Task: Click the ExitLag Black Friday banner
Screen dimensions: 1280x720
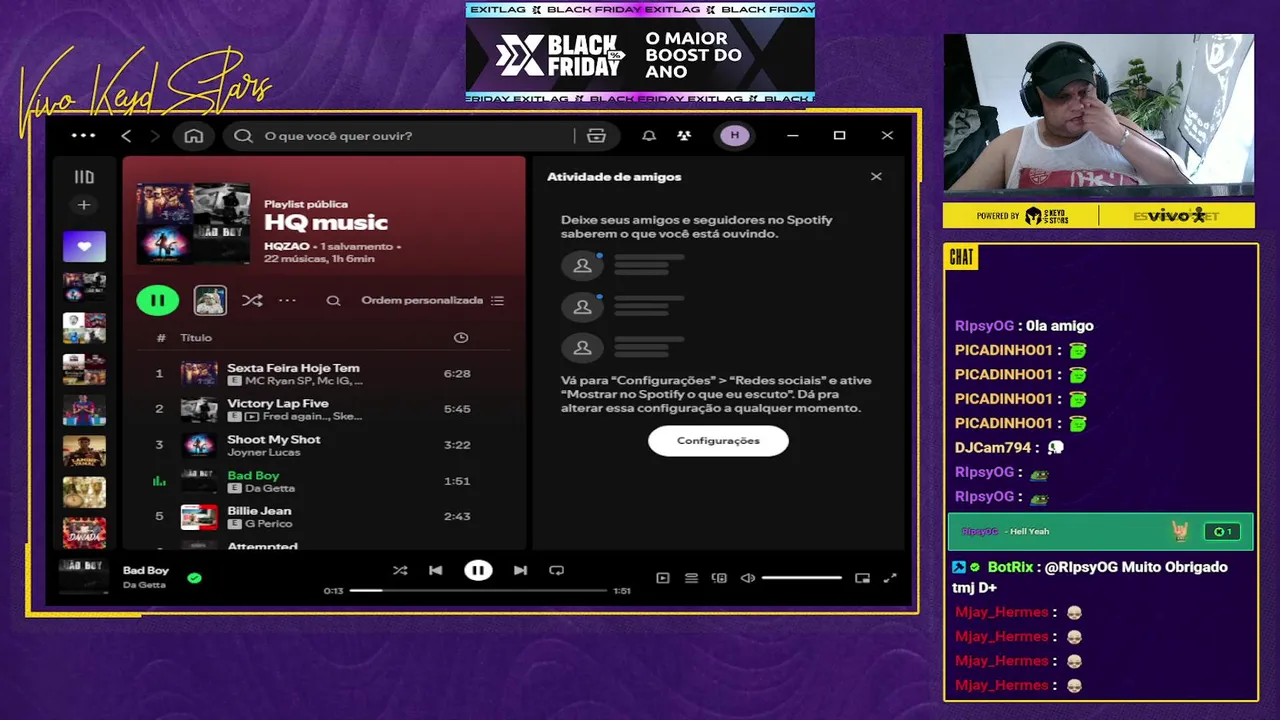Action: (x=640, y=54)
